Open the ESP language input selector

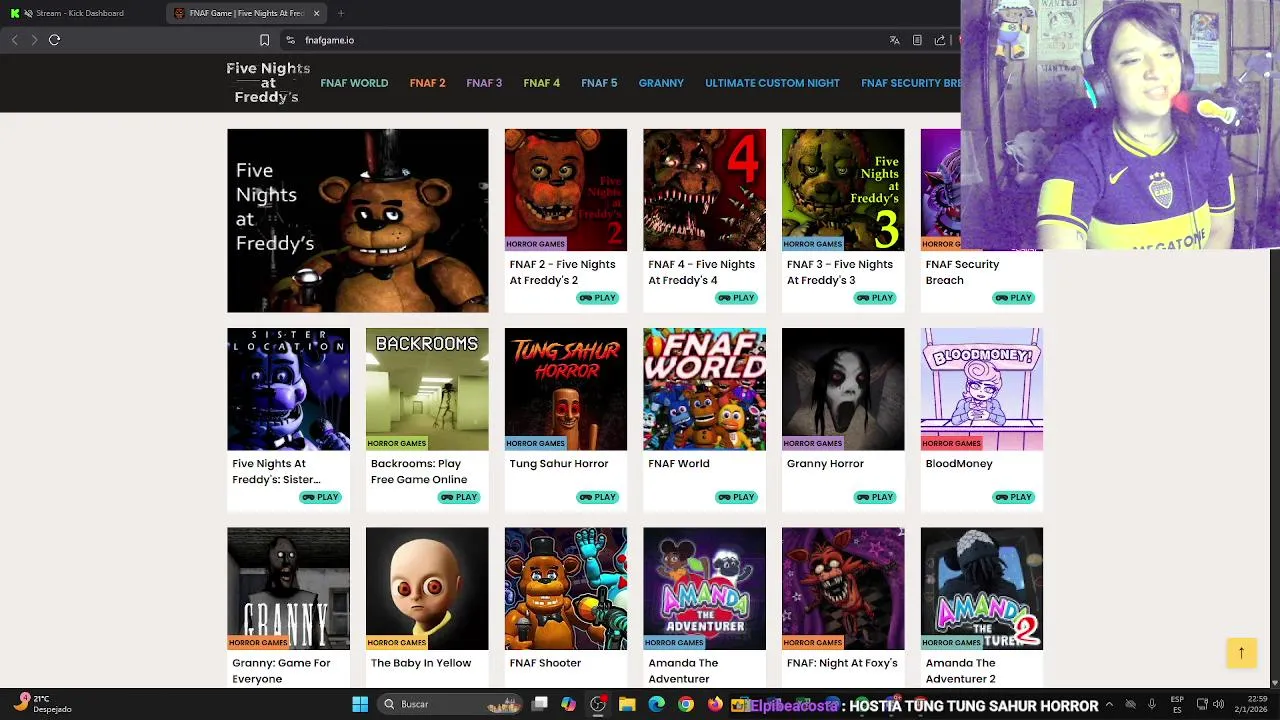pos(1177,704)
